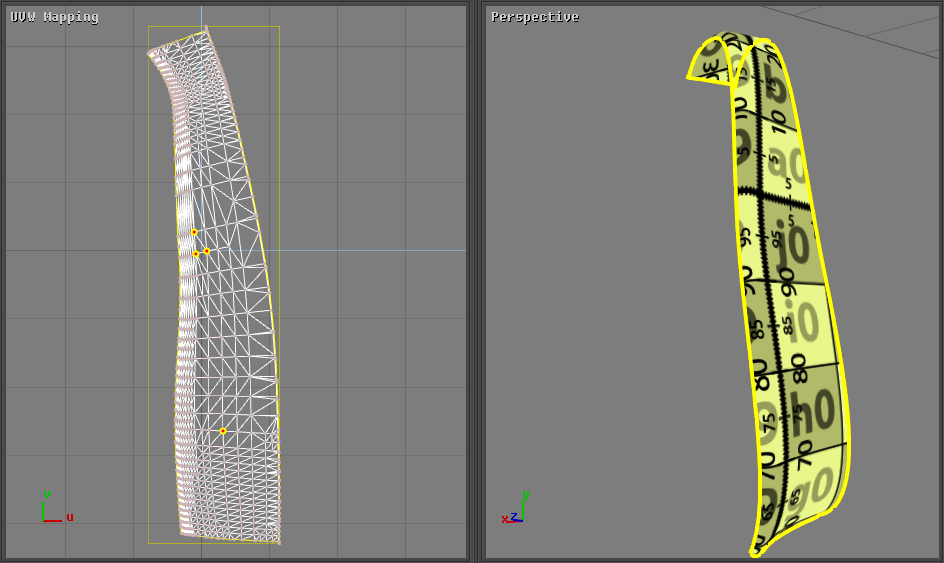The image size is (944, 563).
Task: Click the bottom tip of the 3D strip model
Action: coord(755,551)
